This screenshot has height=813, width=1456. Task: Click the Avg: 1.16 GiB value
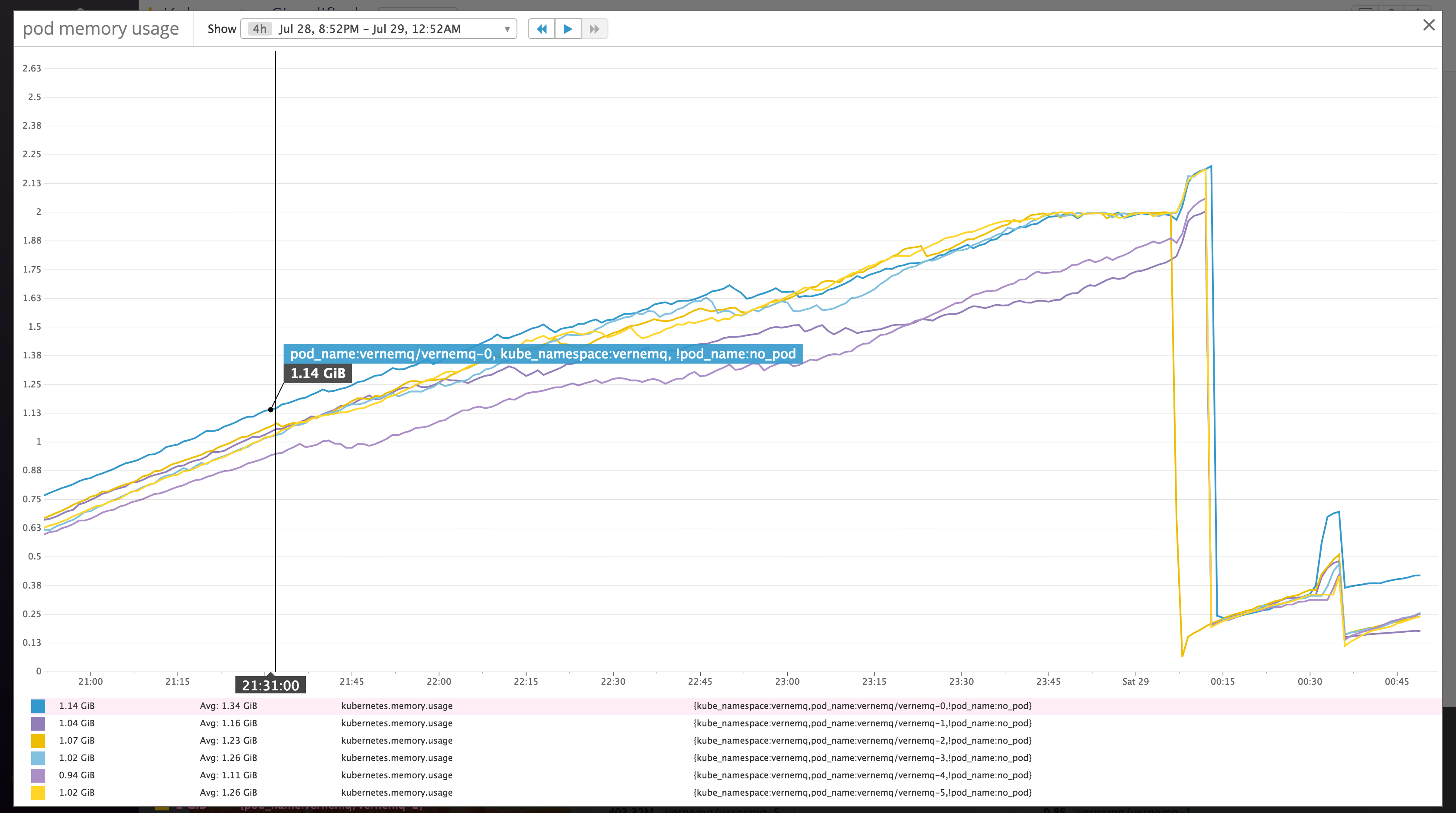(228, 724)
